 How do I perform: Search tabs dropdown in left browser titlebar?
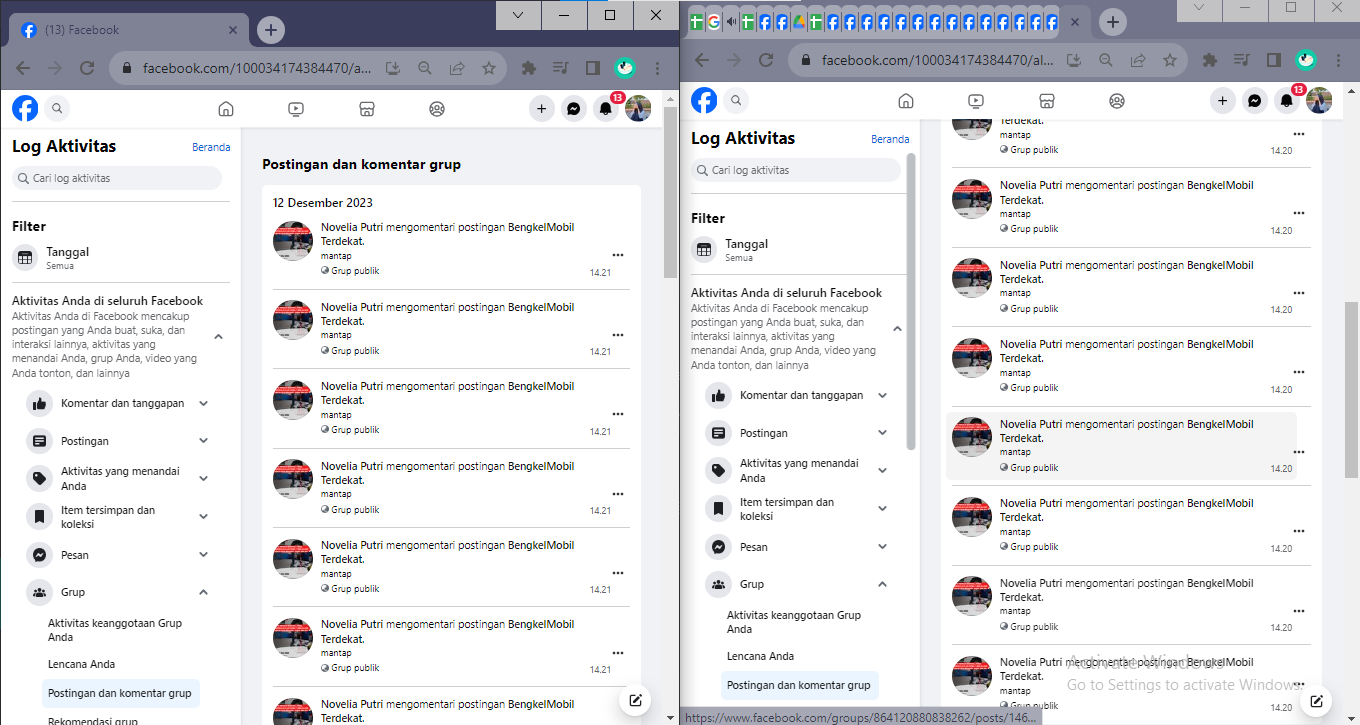[x=518, y=15]
